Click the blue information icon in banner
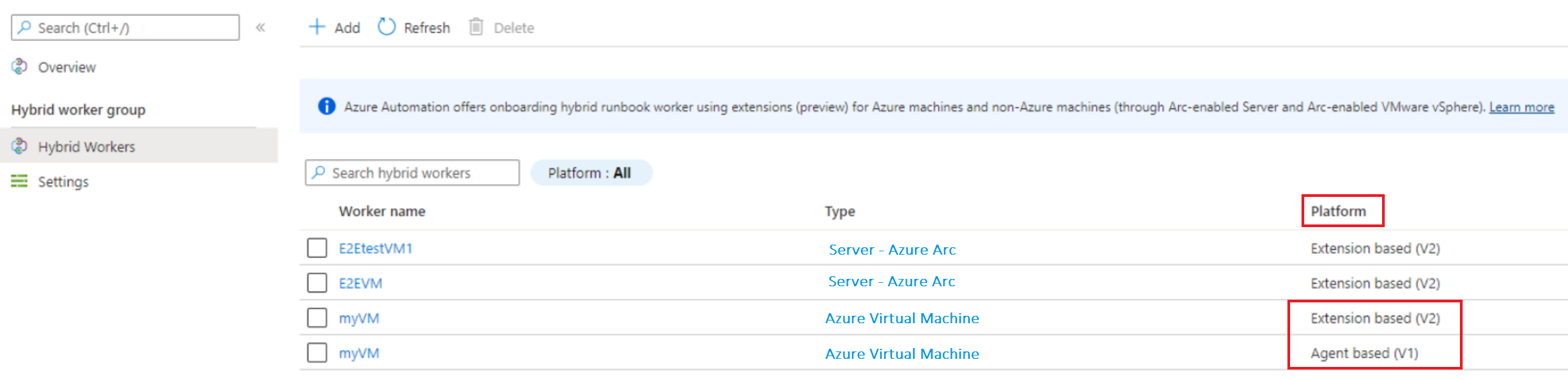This screenshot has height=379, width=1568. tap(327, 106)
